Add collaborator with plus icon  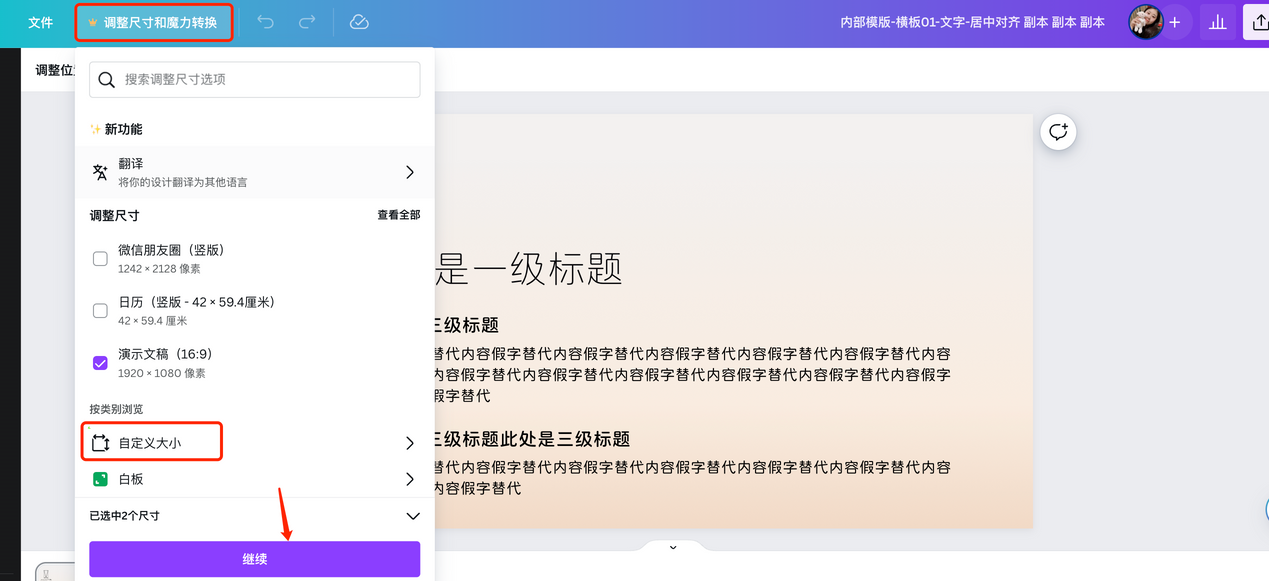(x=1175, y=22)
